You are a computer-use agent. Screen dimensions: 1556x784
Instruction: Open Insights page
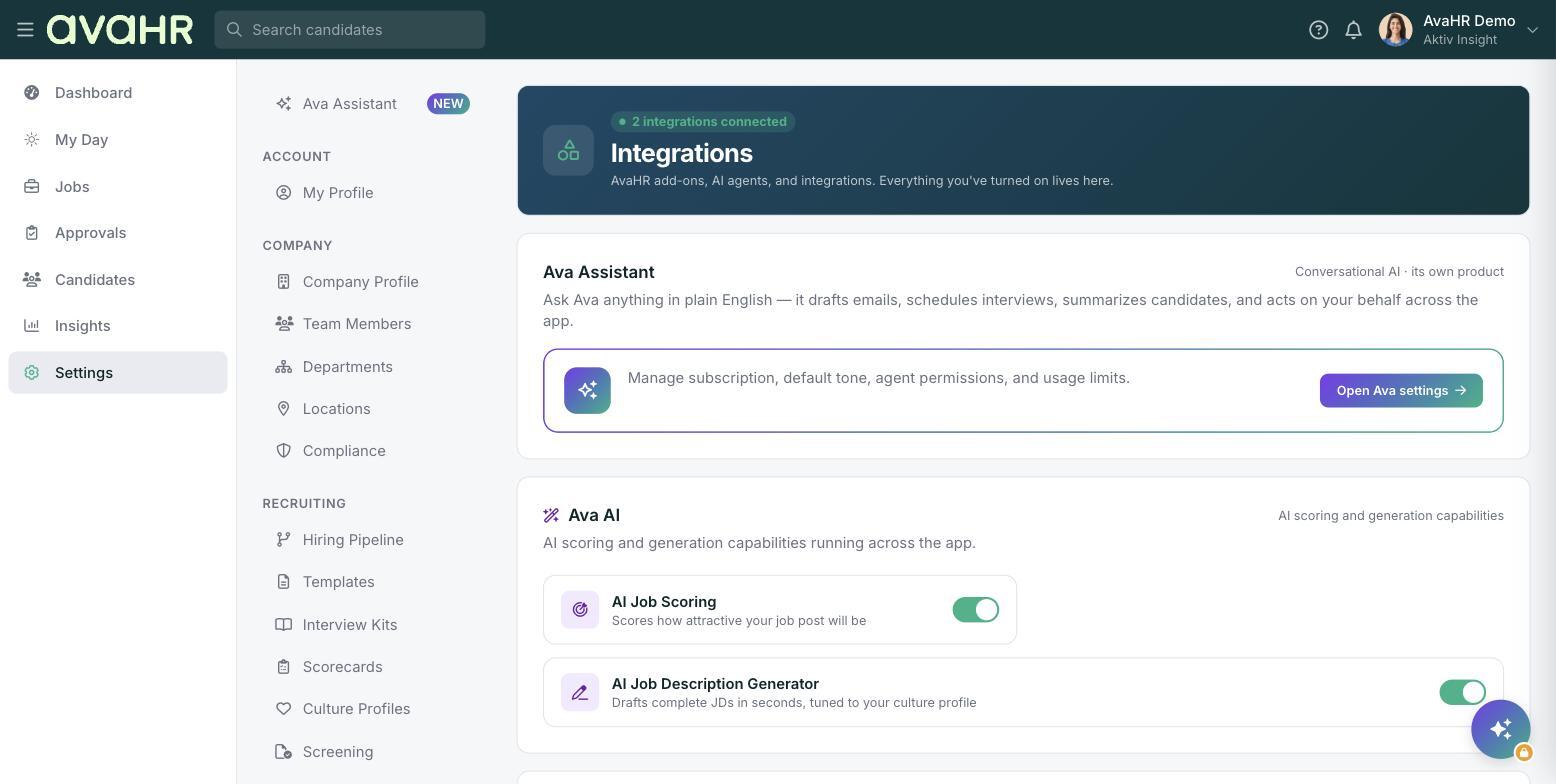118,326
